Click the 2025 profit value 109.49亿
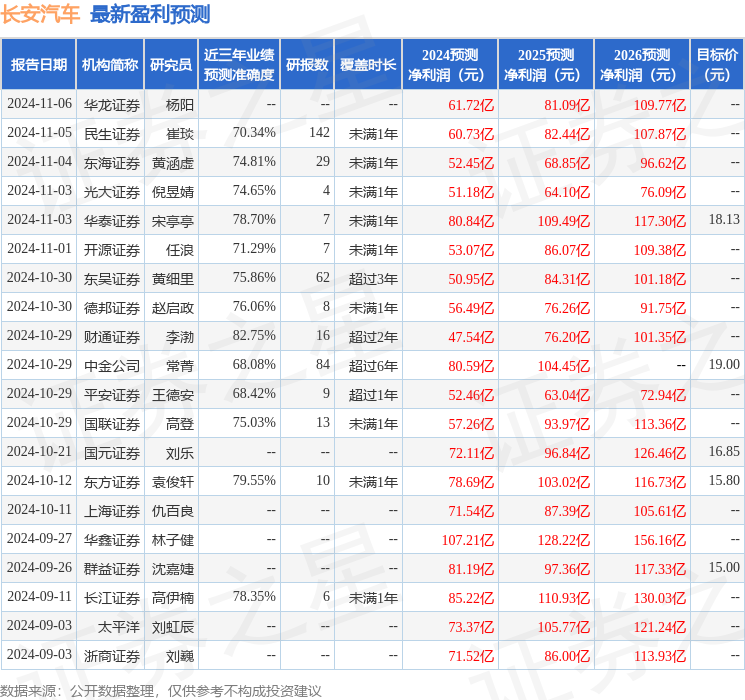Image resolution: width=745 pixels, height=700 pixels. [564, 221]
